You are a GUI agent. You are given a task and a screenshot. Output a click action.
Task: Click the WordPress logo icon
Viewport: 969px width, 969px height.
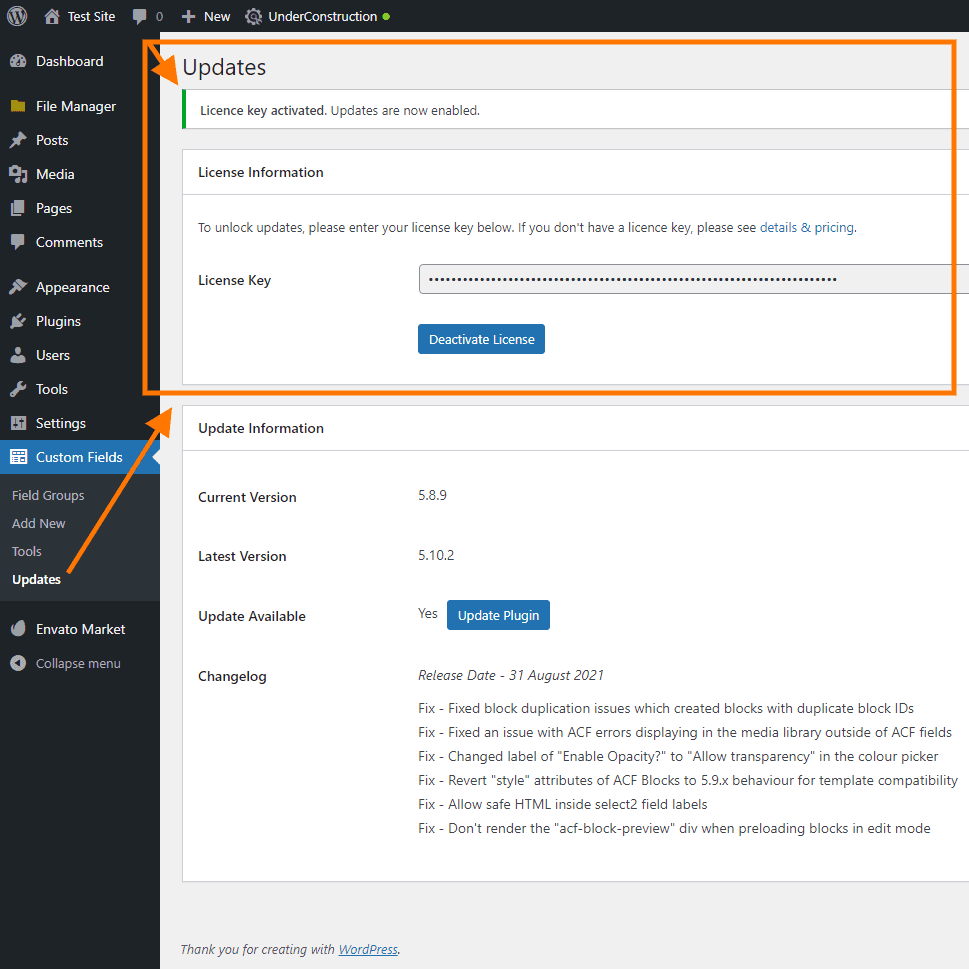click(x=17, y=16)
